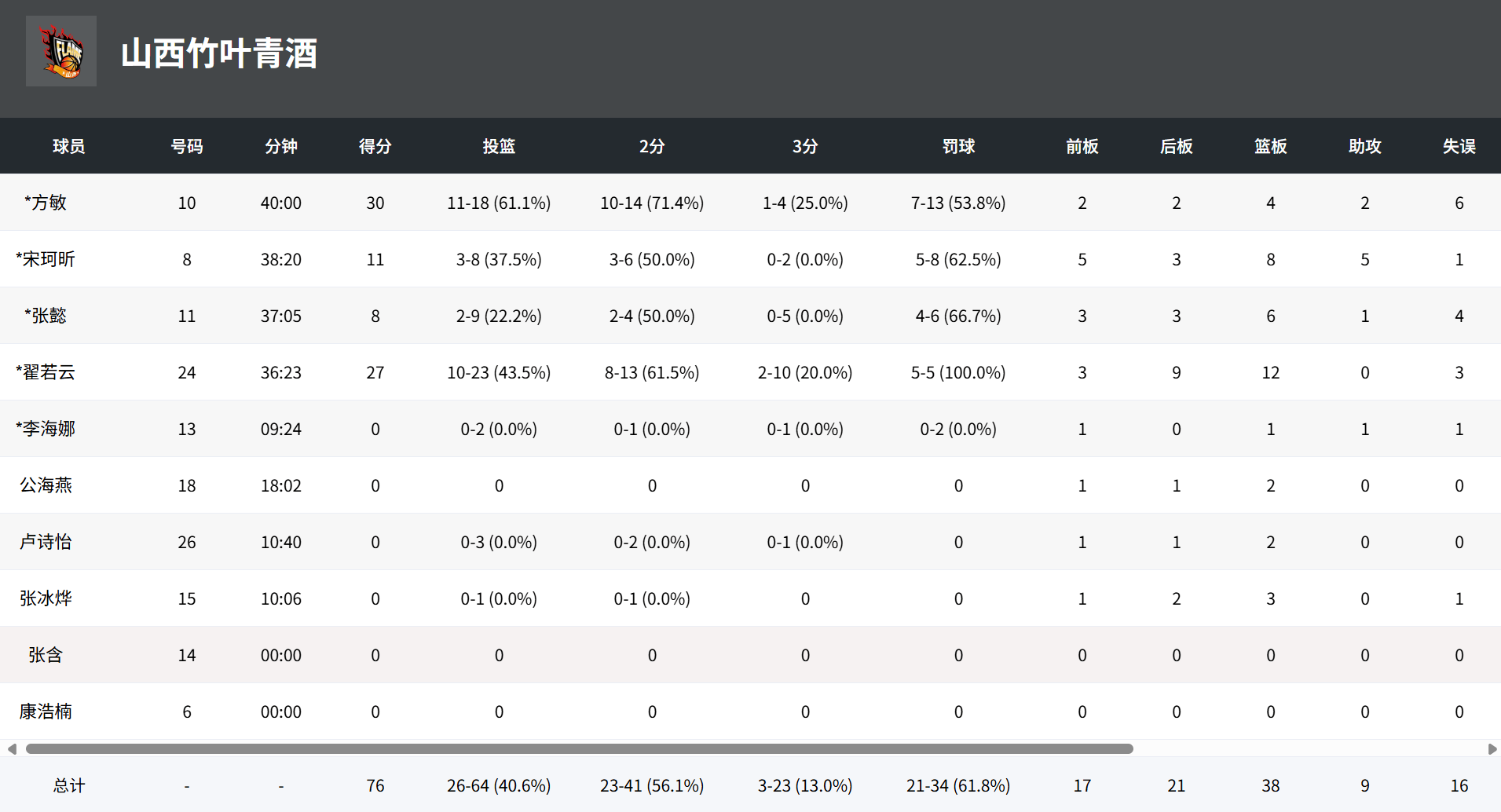Click the 罚球 column header
1501x812 pixels.
958,146
